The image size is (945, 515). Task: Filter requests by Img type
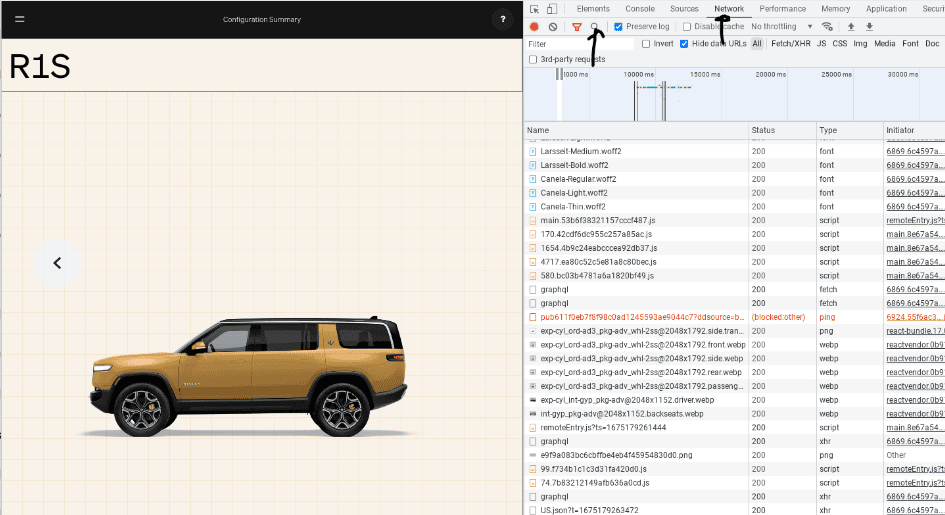[x=860, y=44]
